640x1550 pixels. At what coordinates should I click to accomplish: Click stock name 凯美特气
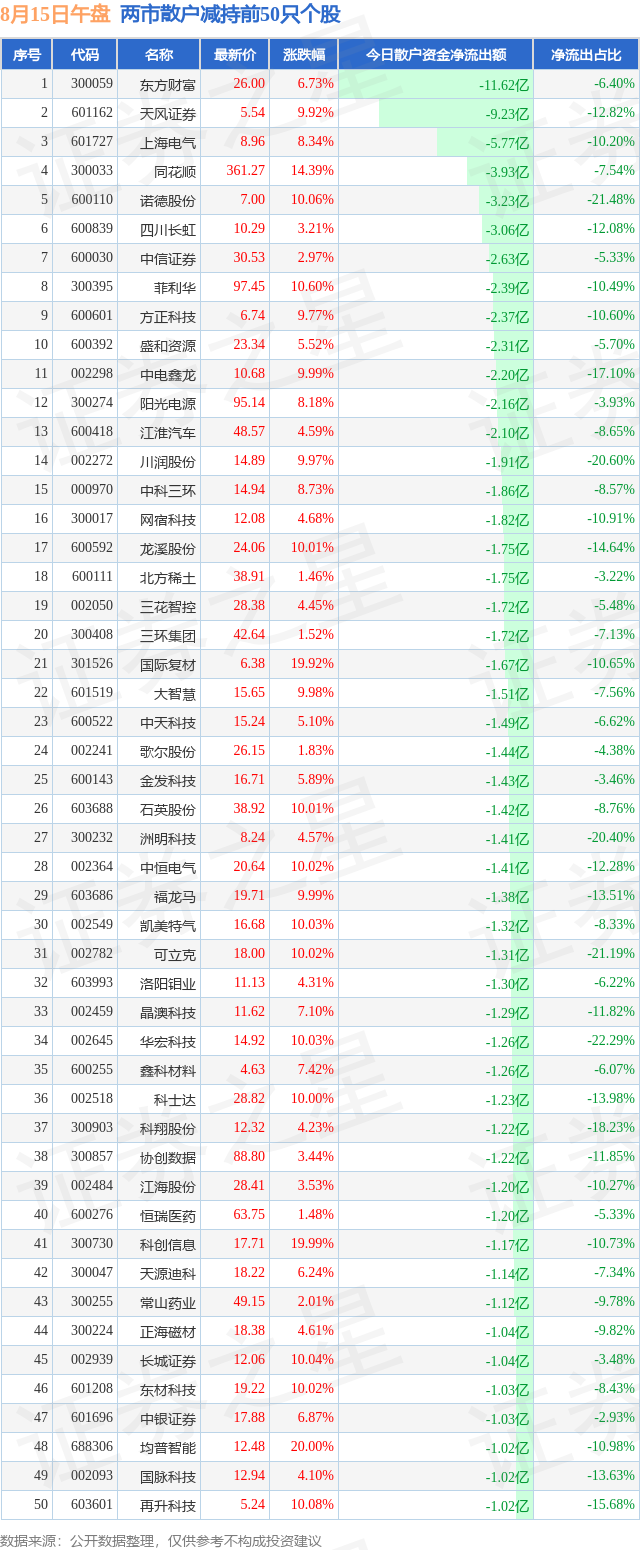pyautogui.click(x=168, y=925)
